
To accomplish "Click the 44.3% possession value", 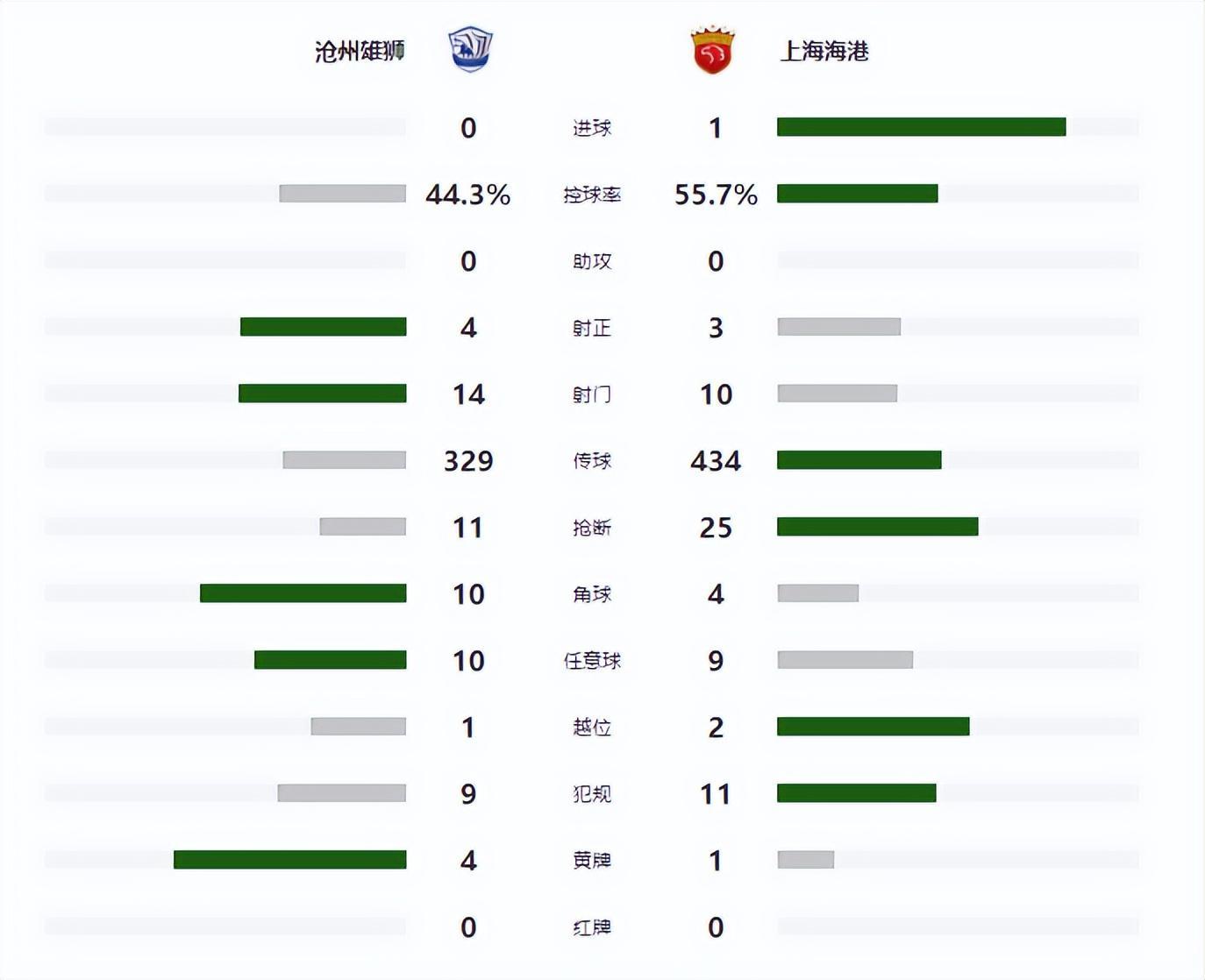I will click(x=467, y=195).
